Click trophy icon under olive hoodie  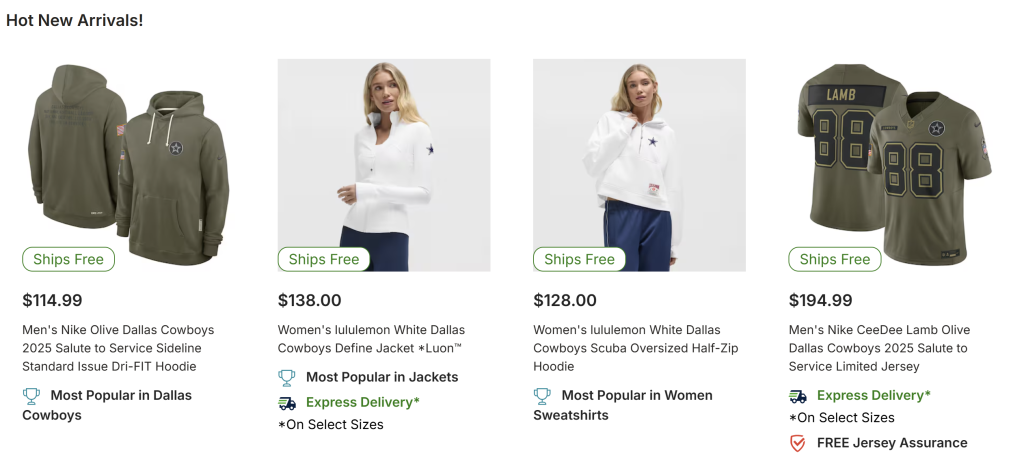[x=31, y=395]
